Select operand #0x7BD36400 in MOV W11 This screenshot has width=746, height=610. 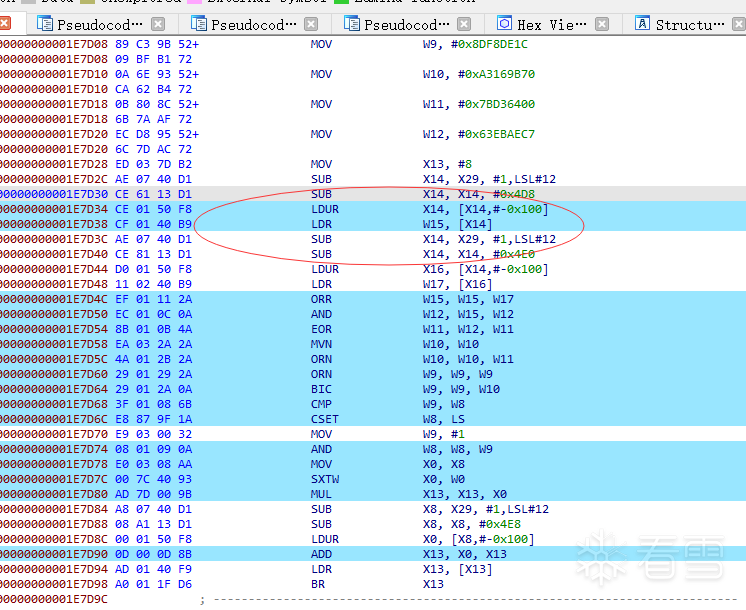(x=496, y=104)
